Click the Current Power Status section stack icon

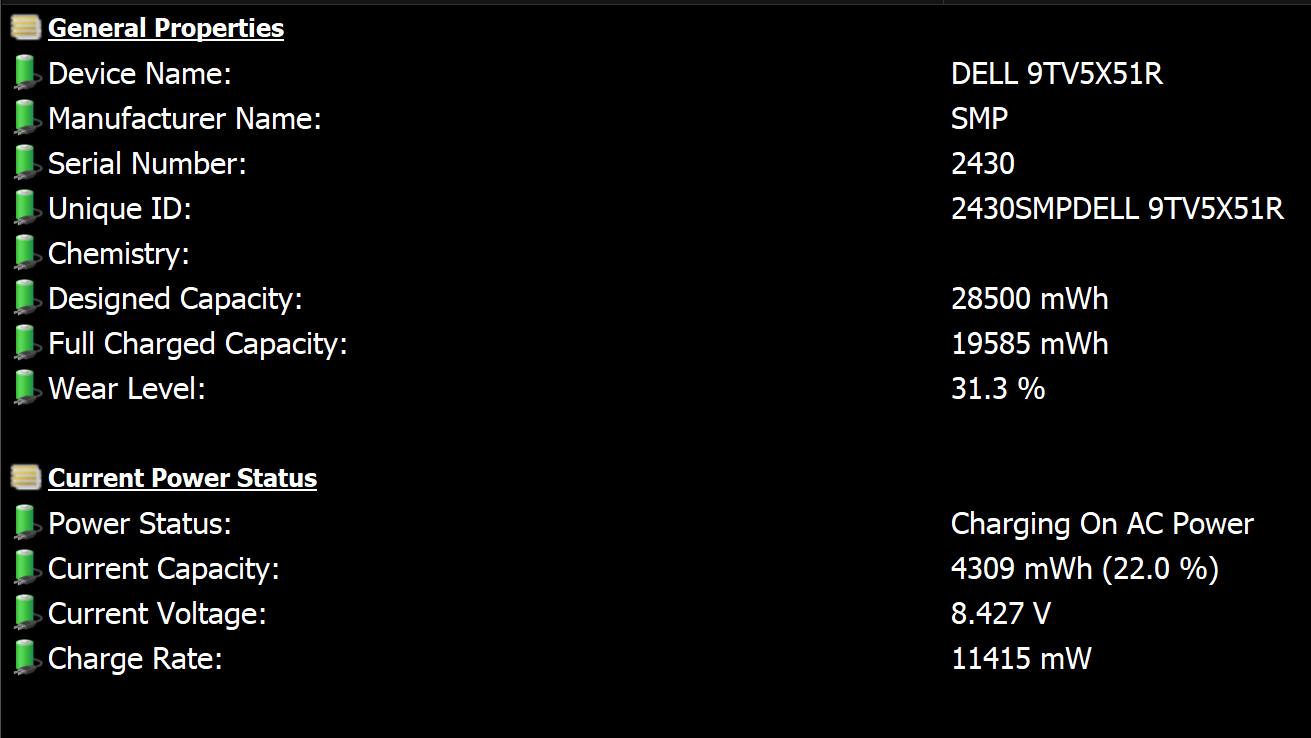pos(26,478)
